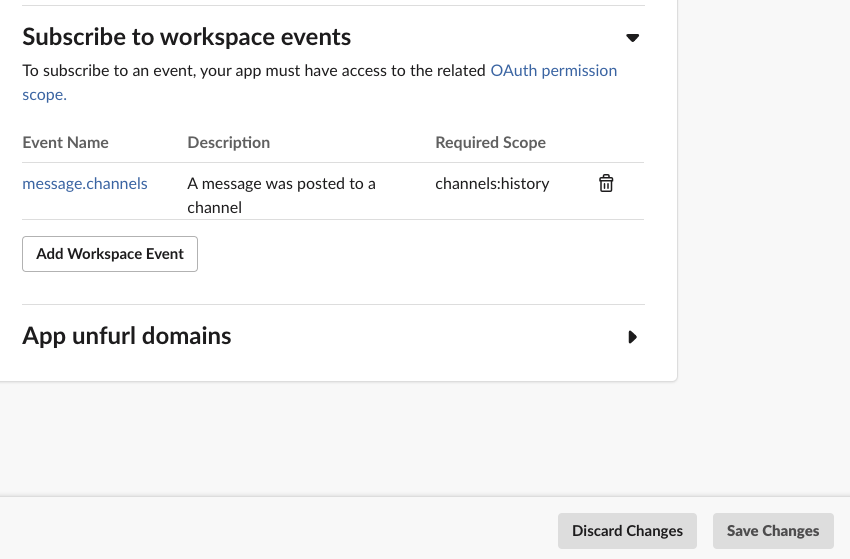
Task: Open the message.channels event link
Action: pos(85,184)
